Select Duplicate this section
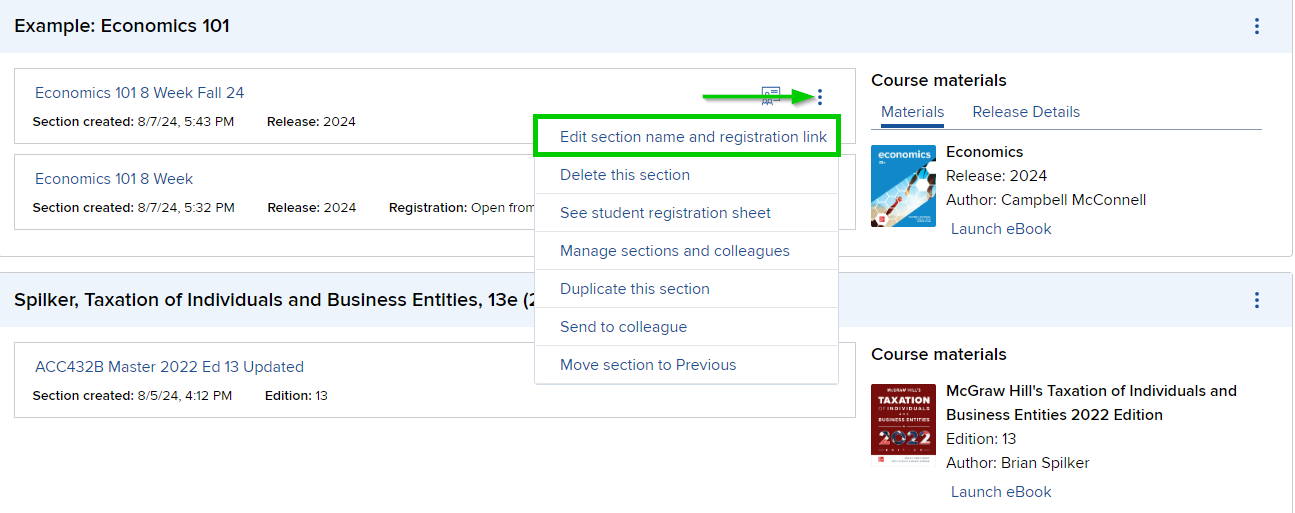The height and width of the screenshot is (513, 1295). (x=635, y=289)
